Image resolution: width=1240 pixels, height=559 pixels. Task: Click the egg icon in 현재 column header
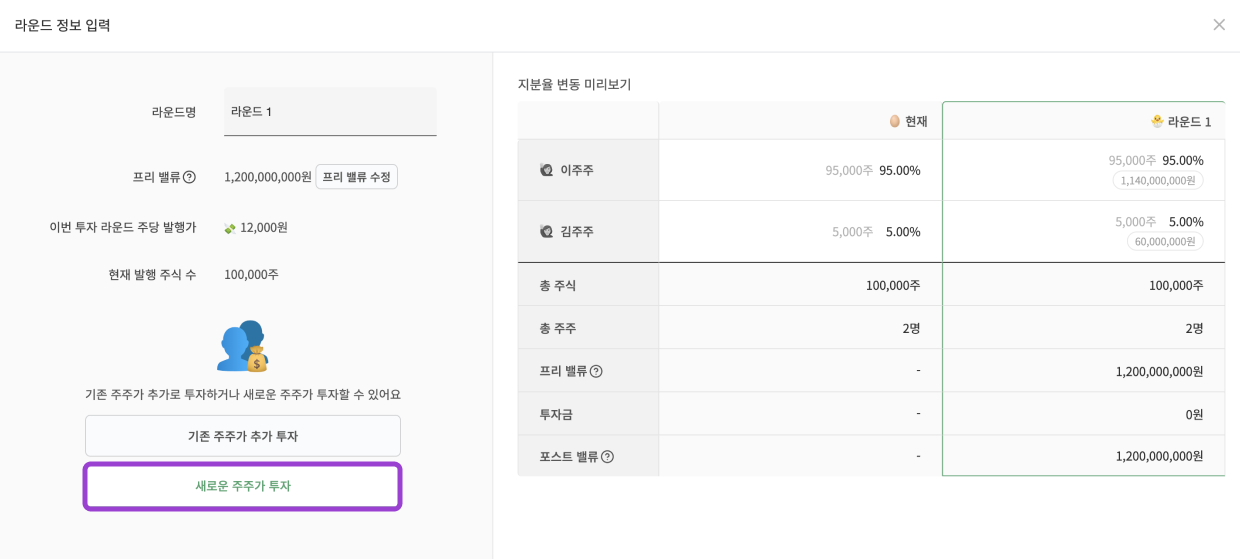(x=895, y=121)
